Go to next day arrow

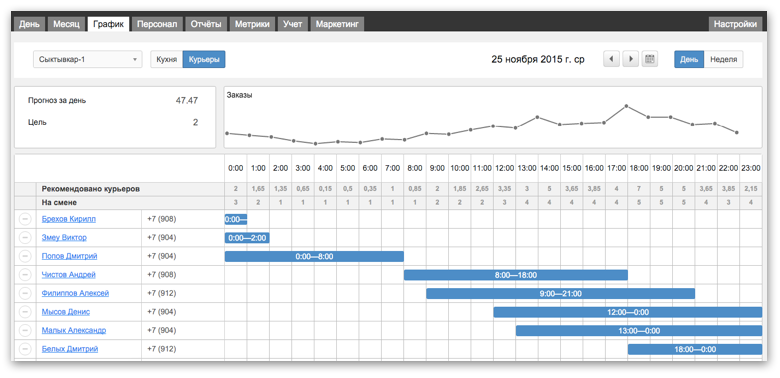630,59
